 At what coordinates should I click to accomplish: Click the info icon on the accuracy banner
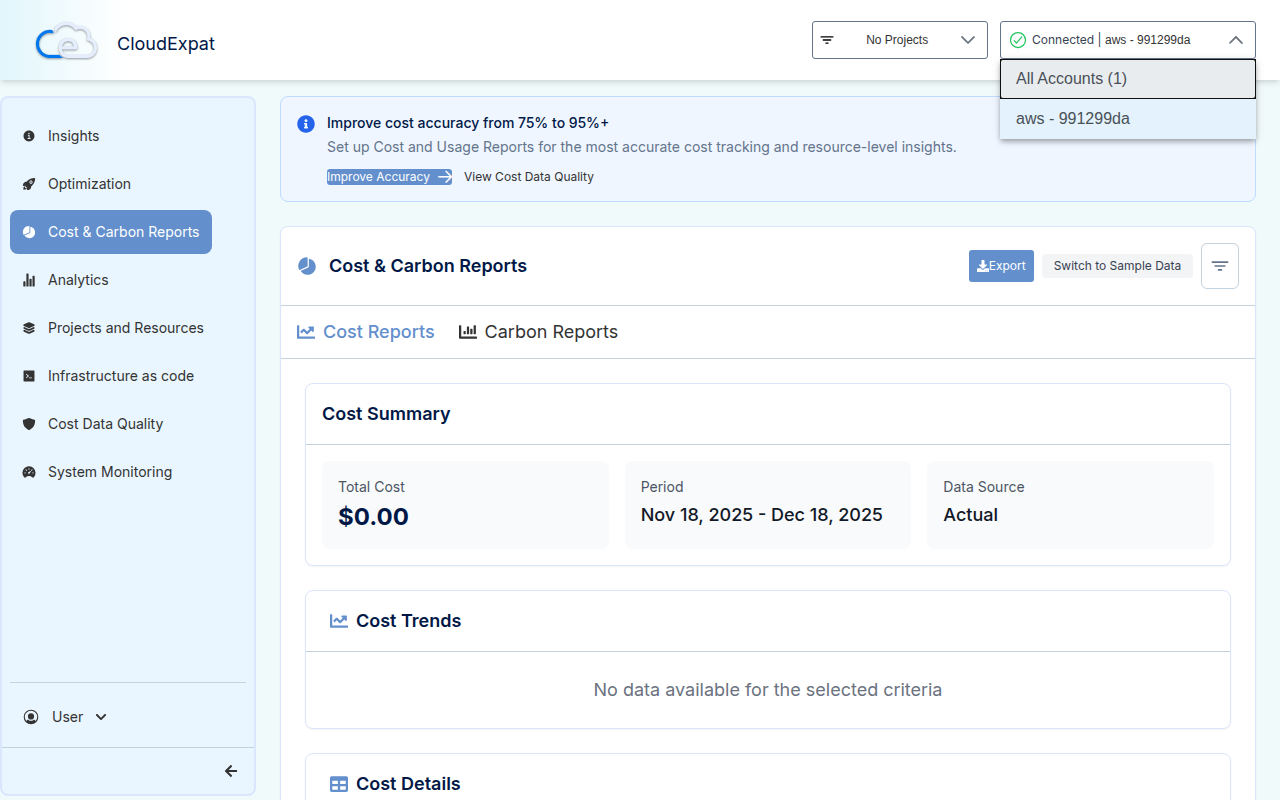pos(306,123)
